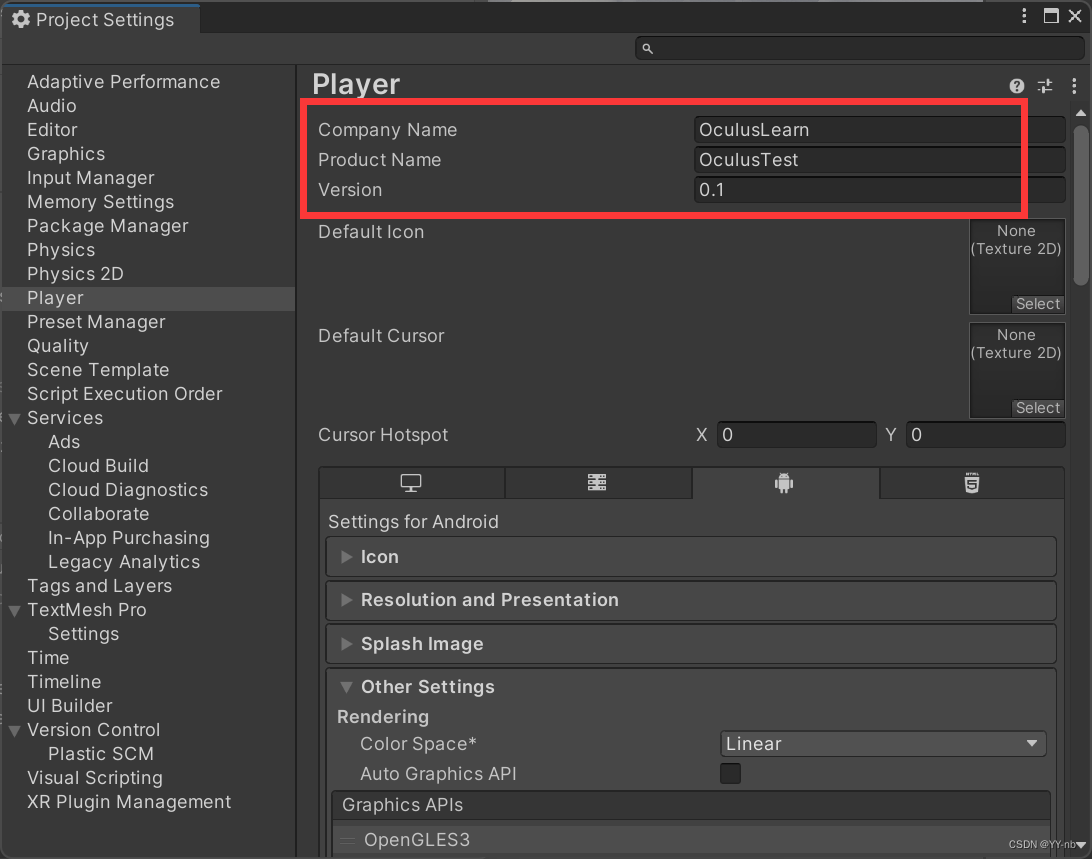Open Legacy Analytics settings
Image resolution: width=1092 pixels, height=859 pixels.
(124, 562)
